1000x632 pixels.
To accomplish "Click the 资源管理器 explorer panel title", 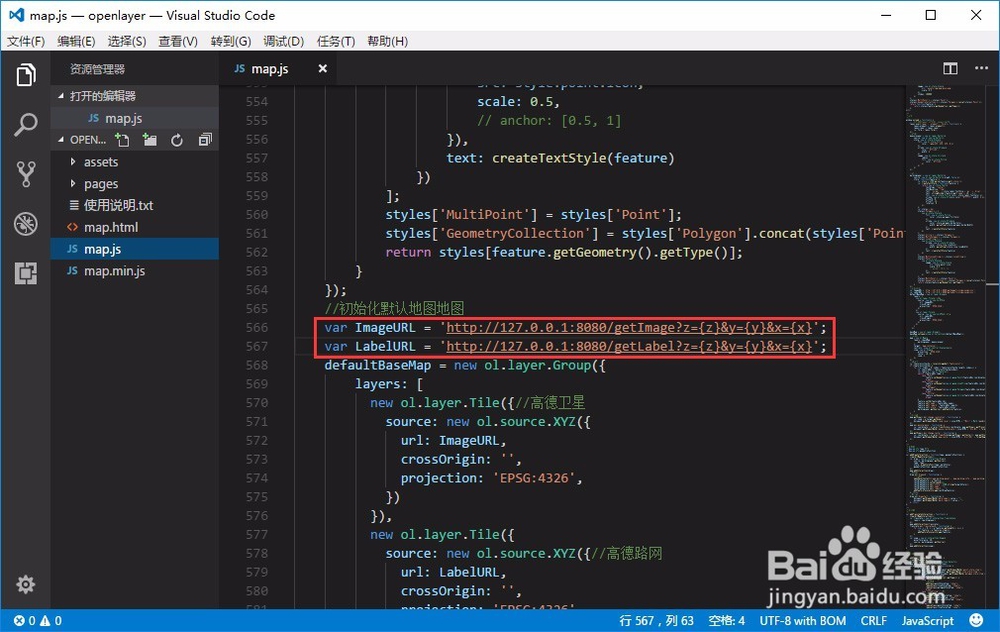I will (97, 69).
